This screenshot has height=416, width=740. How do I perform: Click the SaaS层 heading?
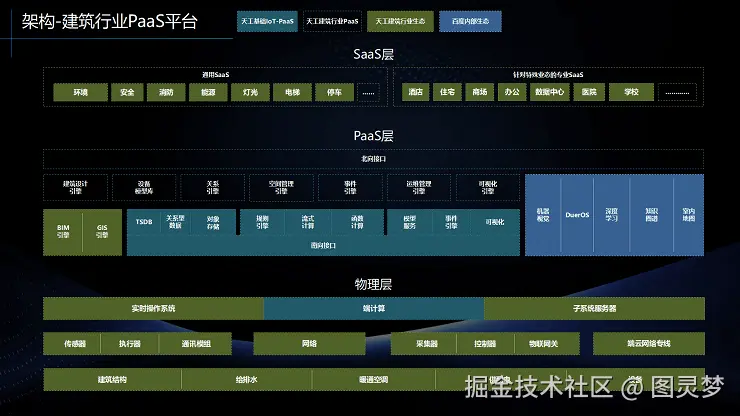[373, 54]
